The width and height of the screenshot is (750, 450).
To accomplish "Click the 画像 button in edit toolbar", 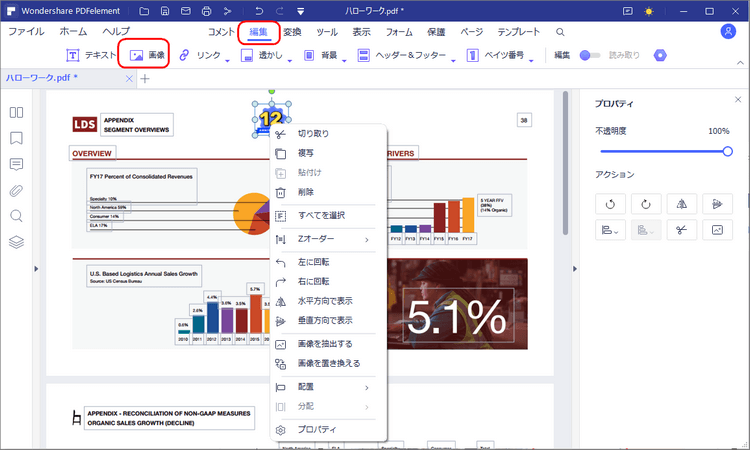I will (x=146, y=54).
